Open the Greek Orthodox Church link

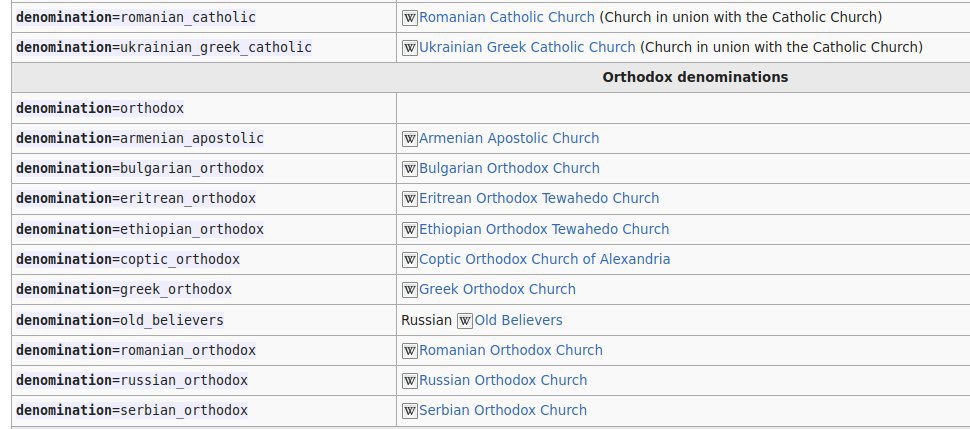coord(497,289)
